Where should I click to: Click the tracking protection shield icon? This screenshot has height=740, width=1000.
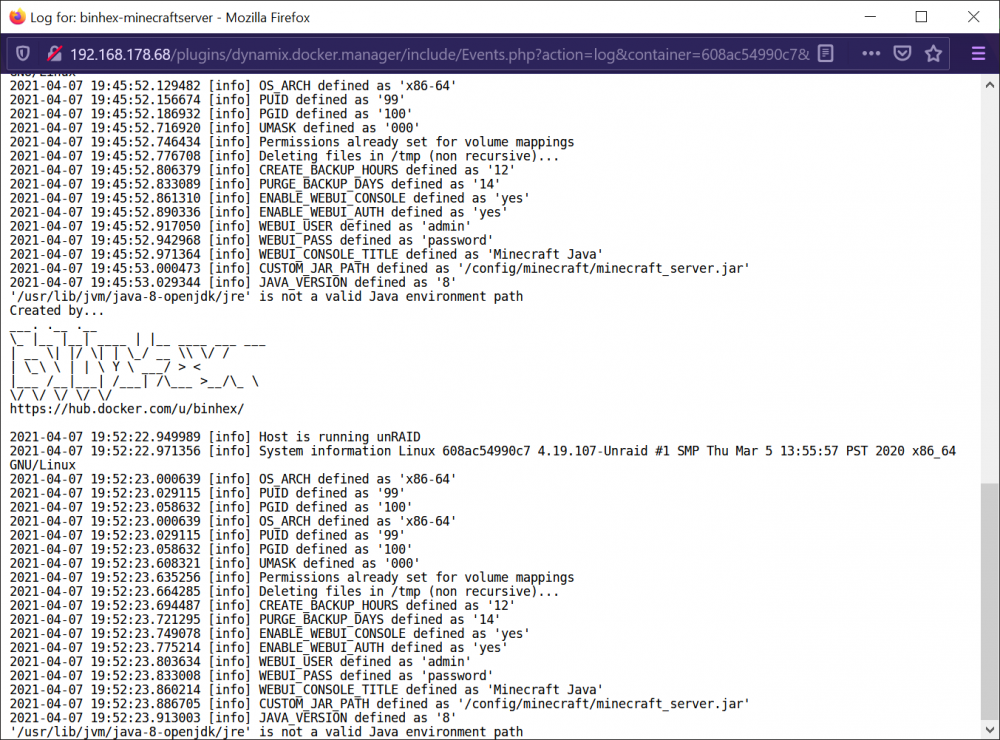(23, 54)
